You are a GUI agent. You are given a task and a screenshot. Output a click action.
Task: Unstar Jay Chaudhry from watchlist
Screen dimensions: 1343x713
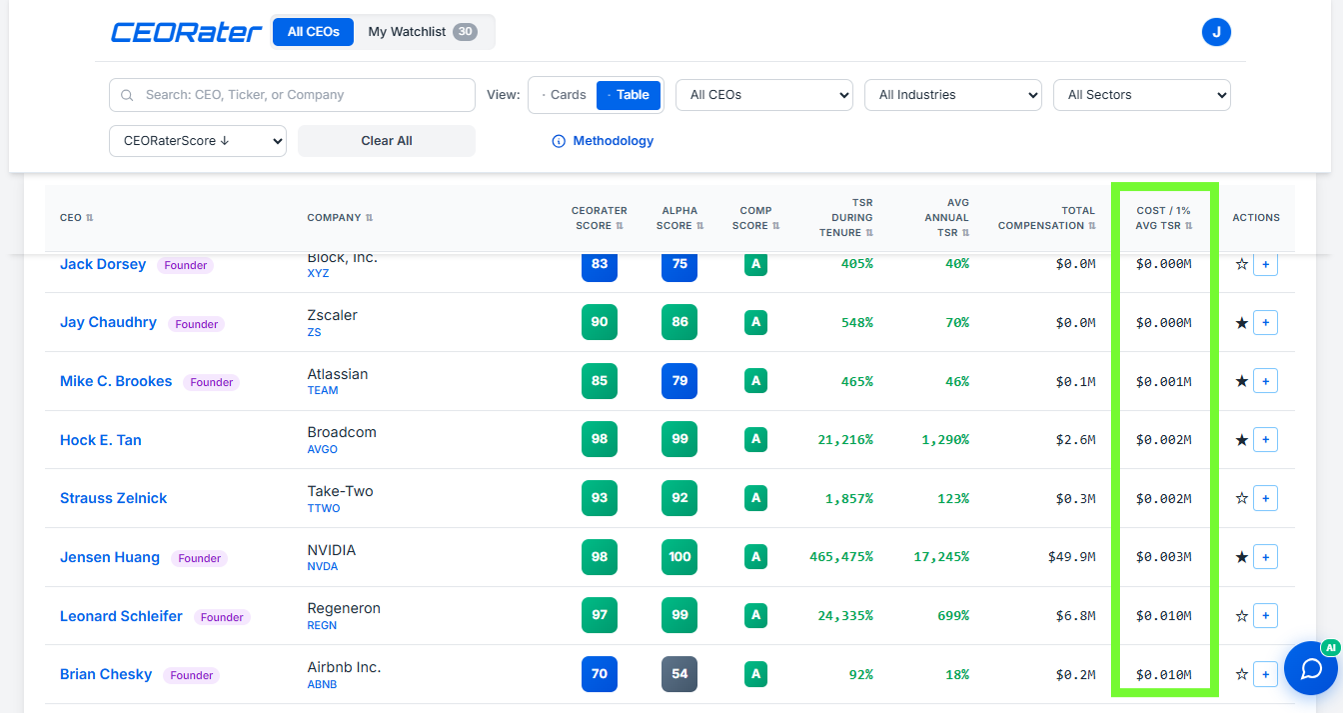tap(1242, 323)
